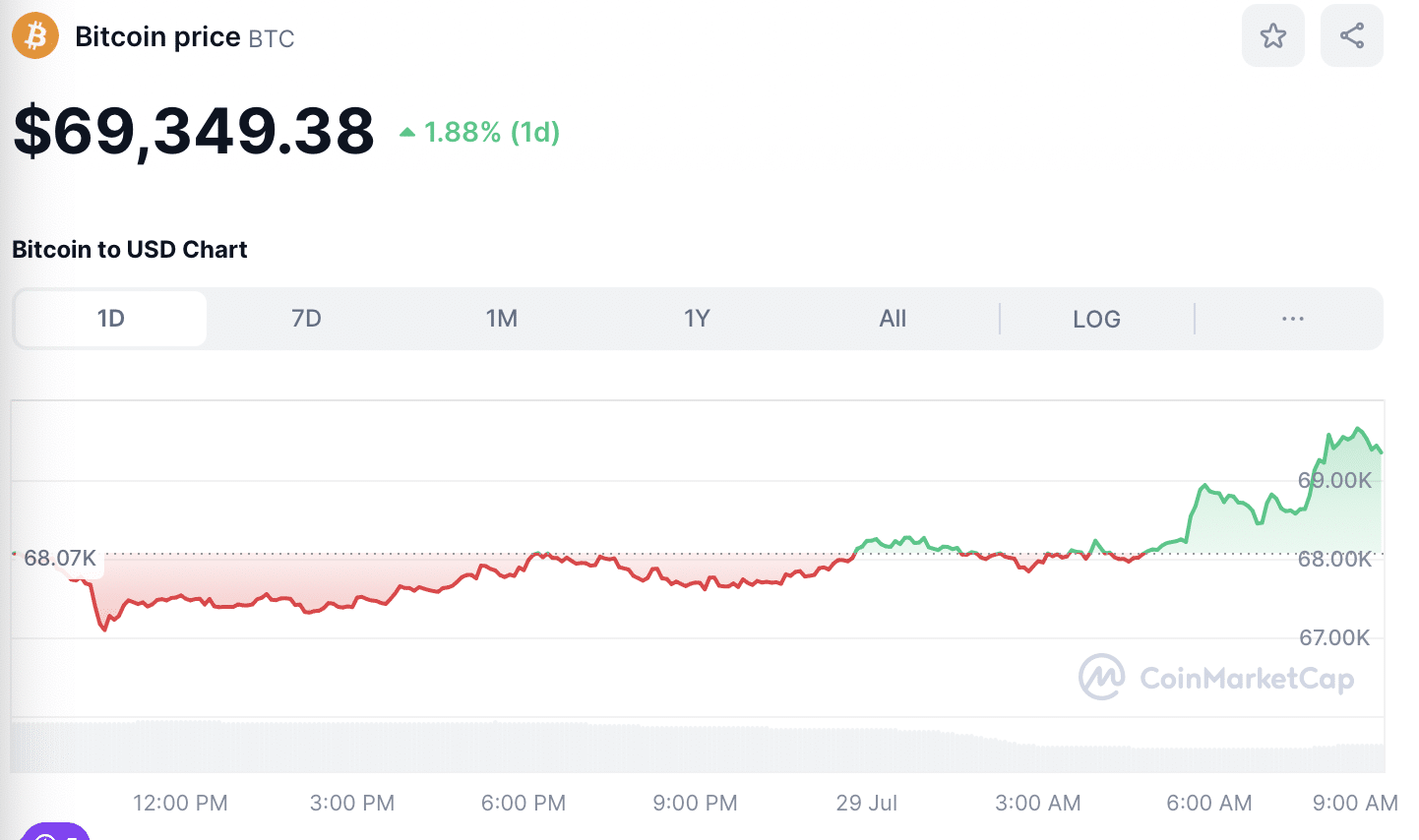This screenshot has height=840, width=1419.
Task: Open the three-dots chart options menu
Action: tap(1293, 319)
